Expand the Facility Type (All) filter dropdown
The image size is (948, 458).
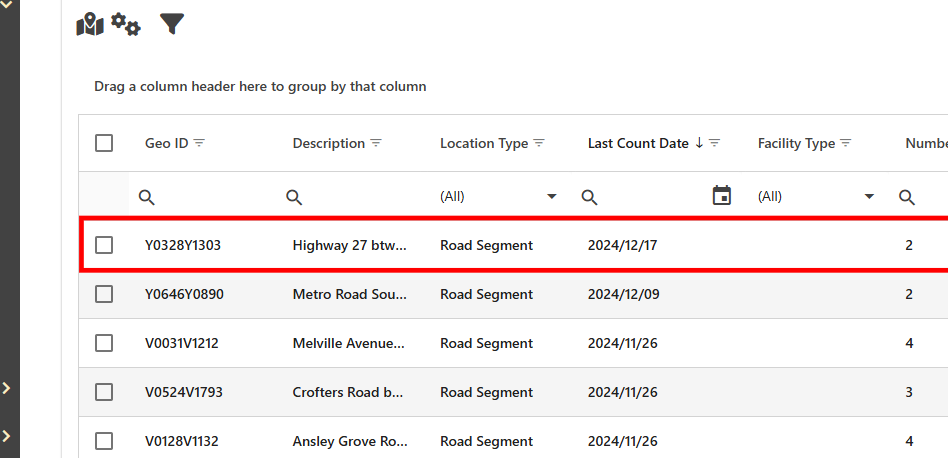click(869, 197)
